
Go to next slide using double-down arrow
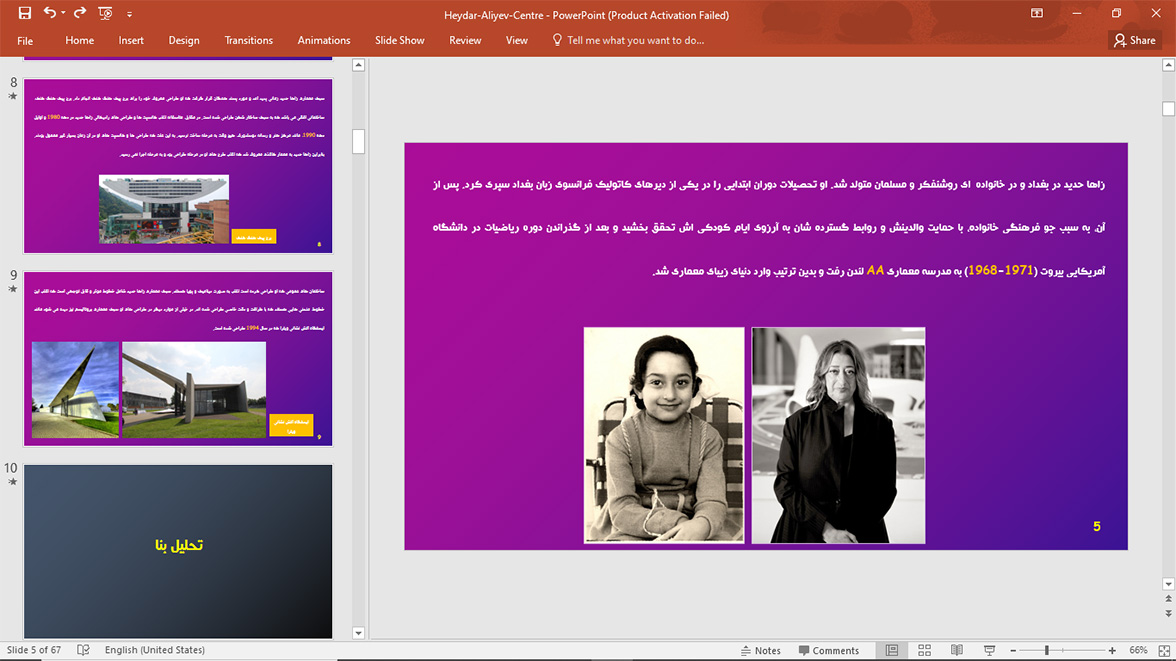(x=1168, y=613)
